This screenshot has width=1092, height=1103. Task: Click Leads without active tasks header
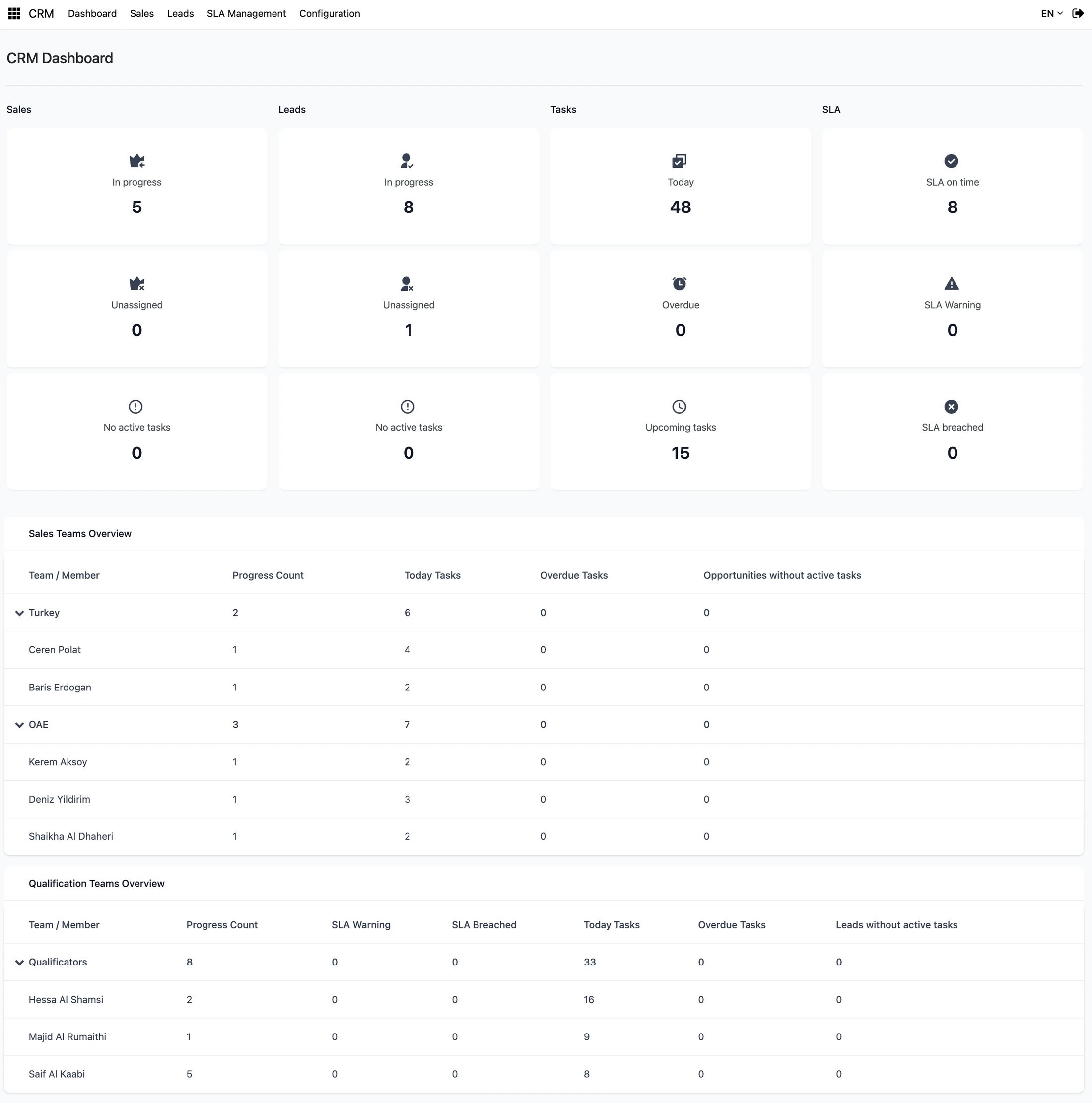897,925
